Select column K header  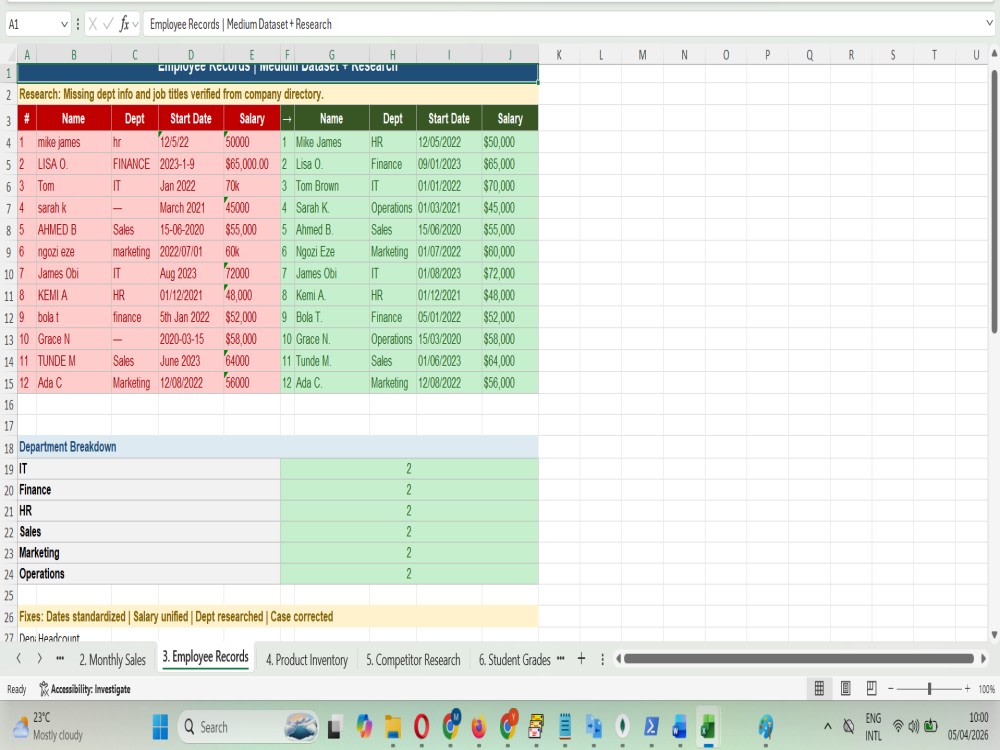(x=559, y=55)
